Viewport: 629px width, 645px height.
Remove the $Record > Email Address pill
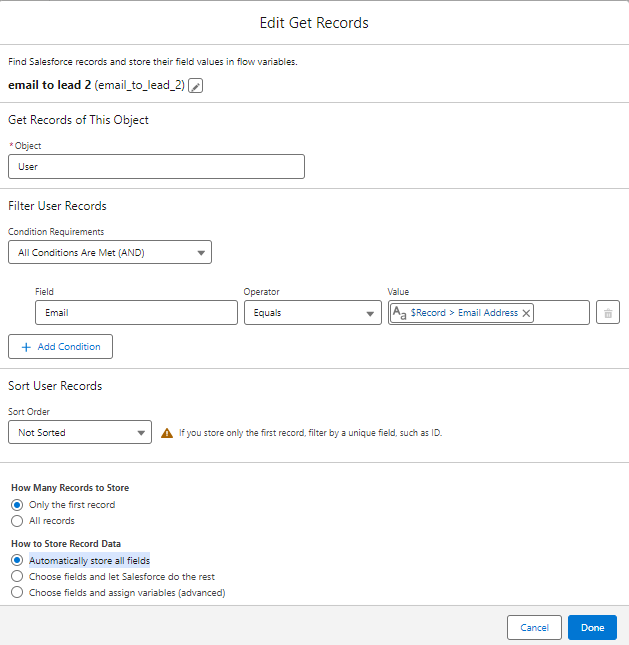point(527,313)
